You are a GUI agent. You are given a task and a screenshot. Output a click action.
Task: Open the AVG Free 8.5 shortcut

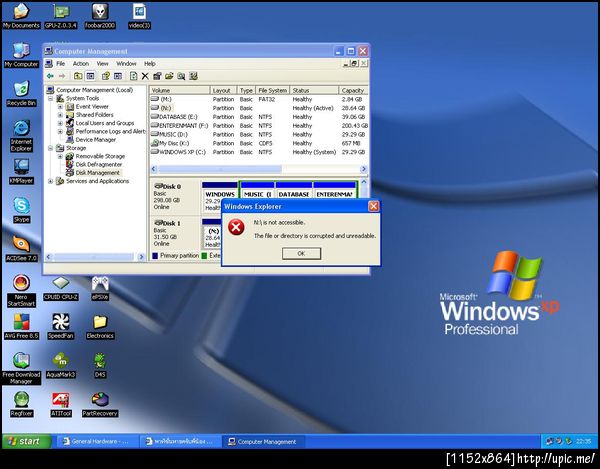(21, 326)
